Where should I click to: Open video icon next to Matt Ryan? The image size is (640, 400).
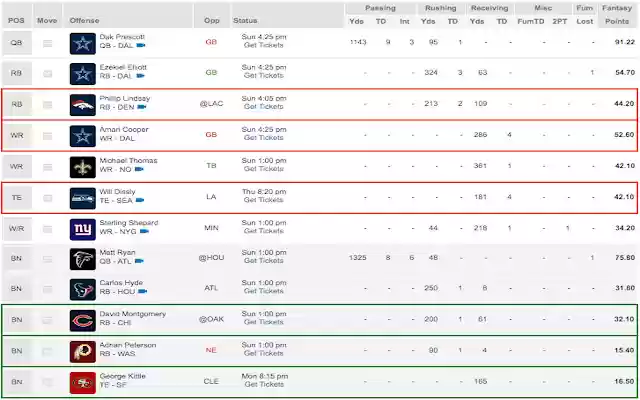(140, 261)
